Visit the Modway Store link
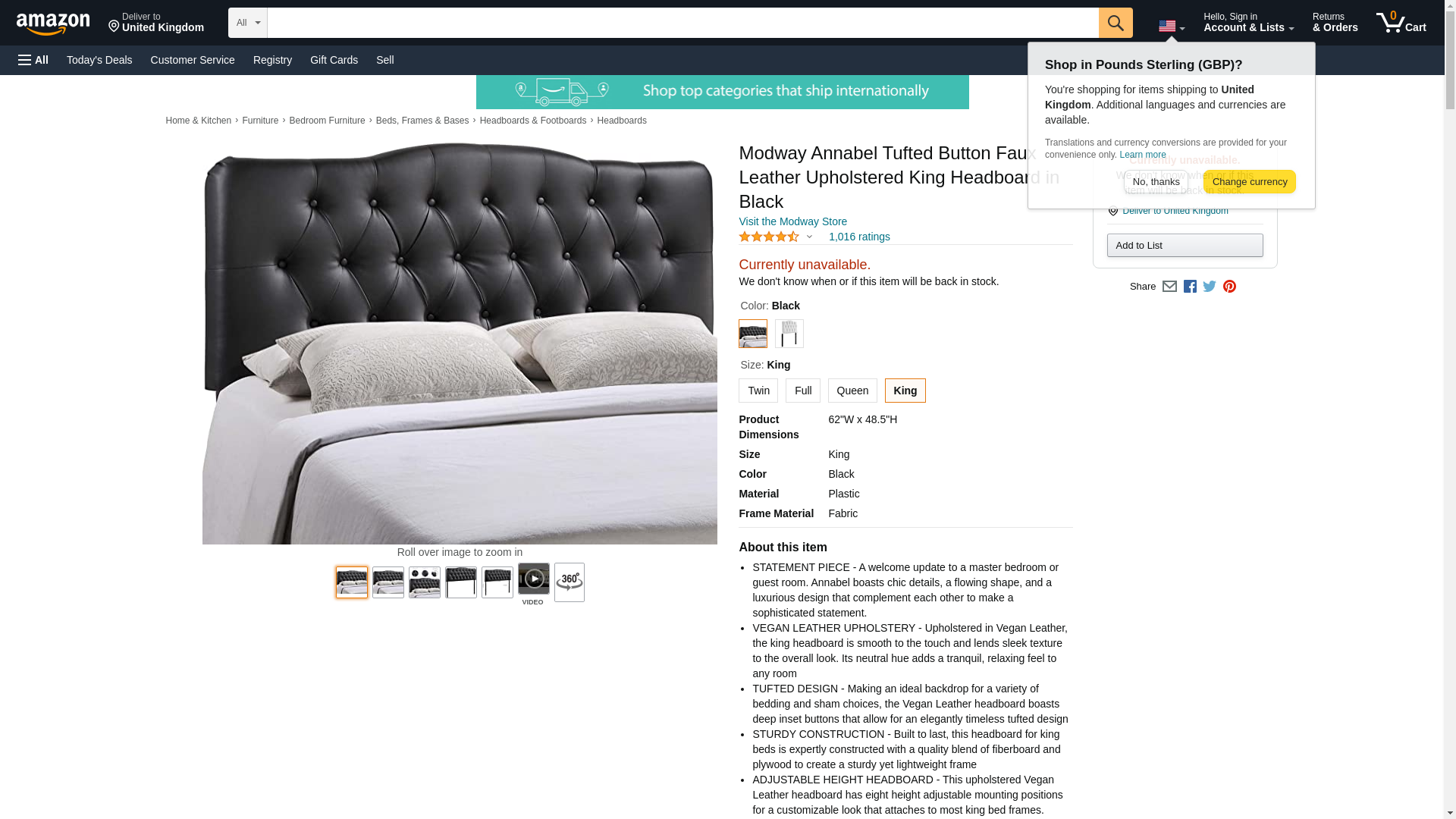Screen dimensions: 1456x819 (x=792, y=221)
